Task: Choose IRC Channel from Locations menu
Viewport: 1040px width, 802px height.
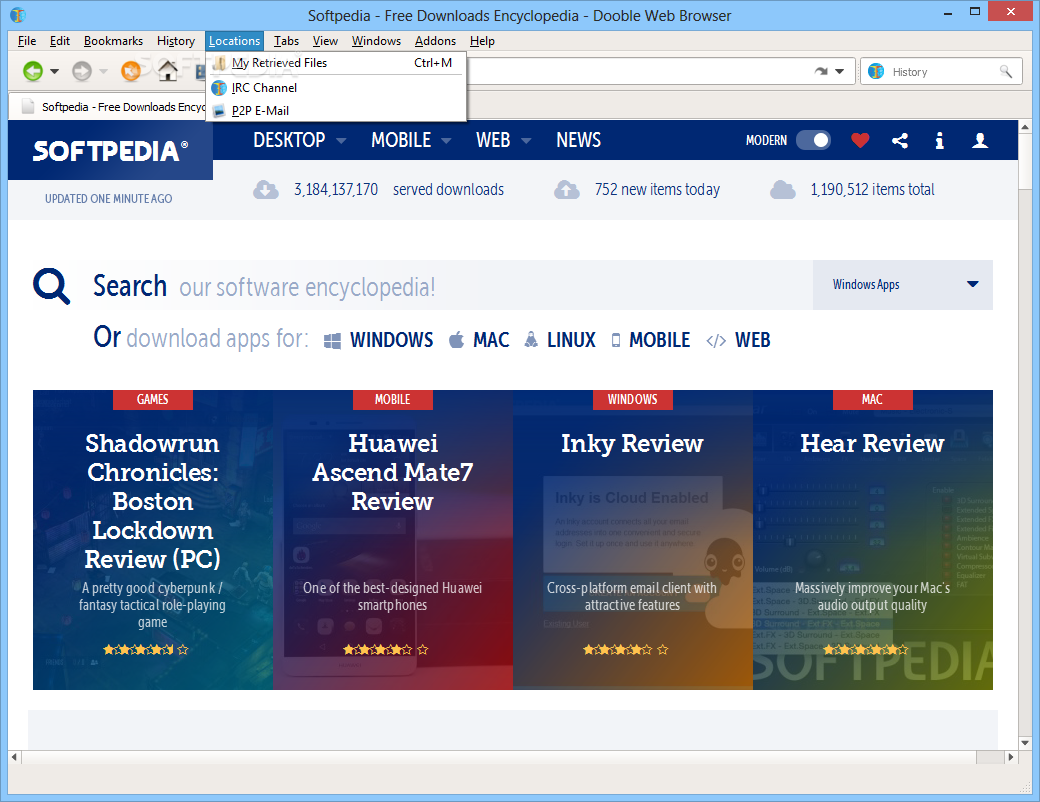Action: click(x=336, y=88)
